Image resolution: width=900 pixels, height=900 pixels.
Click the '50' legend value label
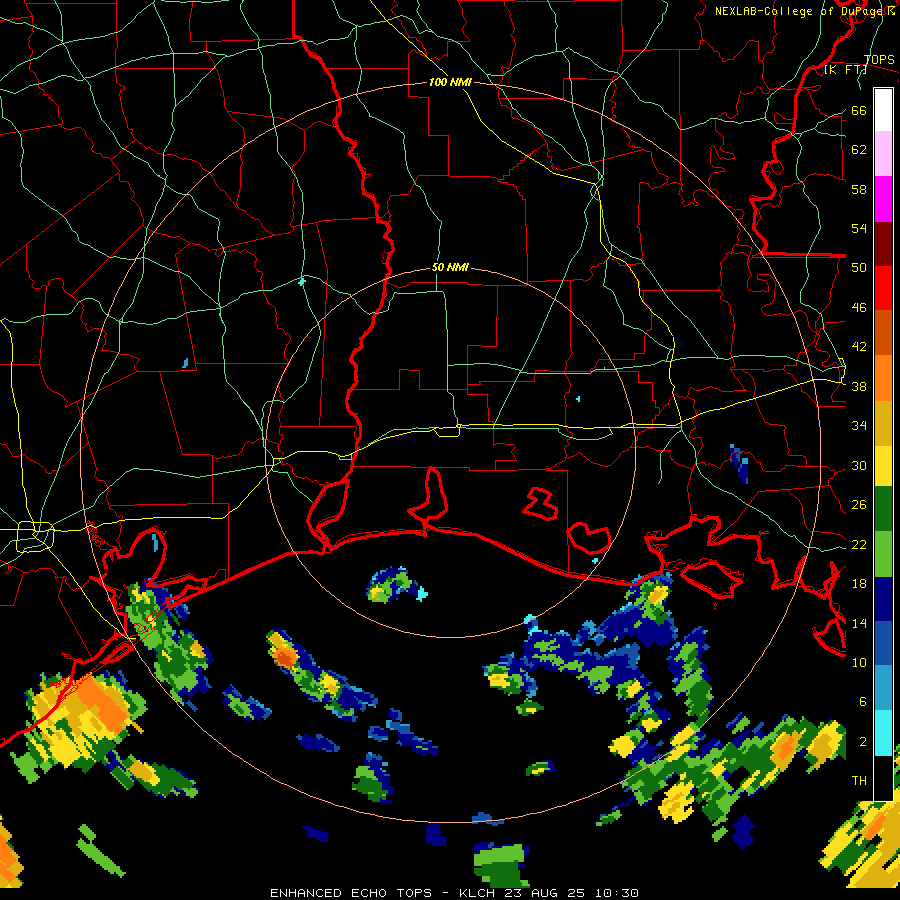pyautogui.click(x=859, y=267)
